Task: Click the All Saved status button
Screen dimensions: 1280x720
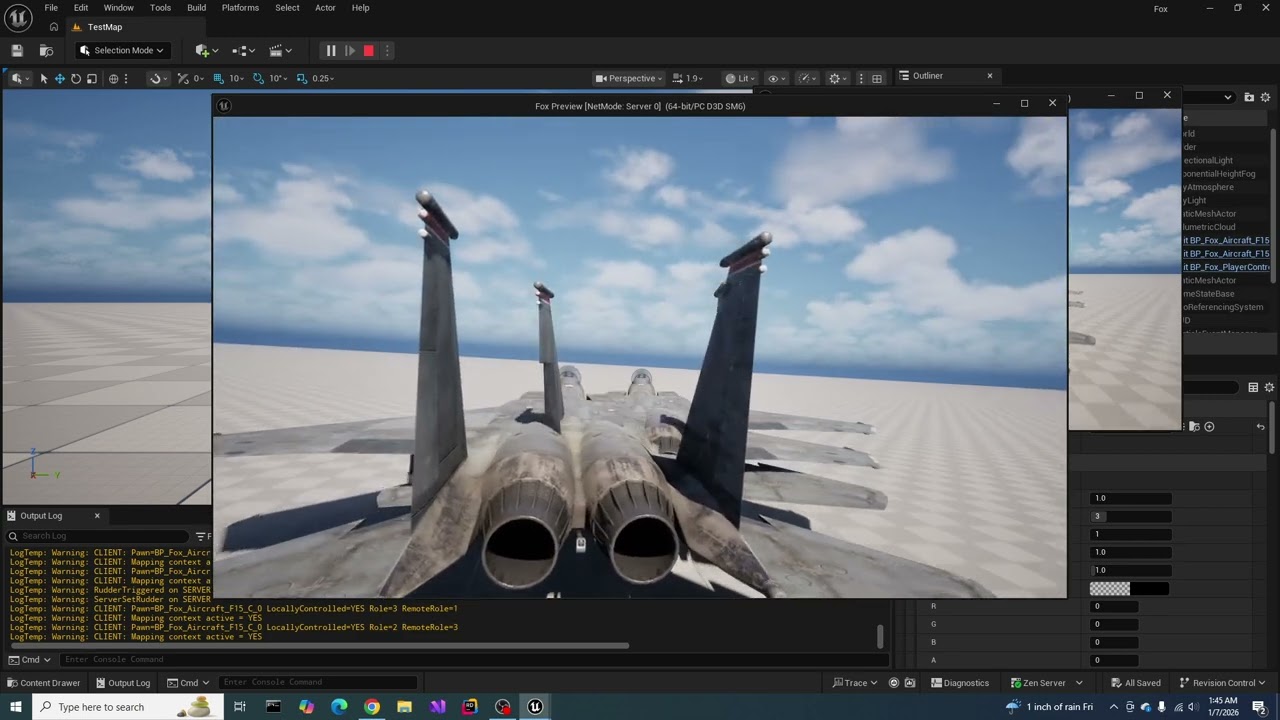Action: (x=1135, y=683)
